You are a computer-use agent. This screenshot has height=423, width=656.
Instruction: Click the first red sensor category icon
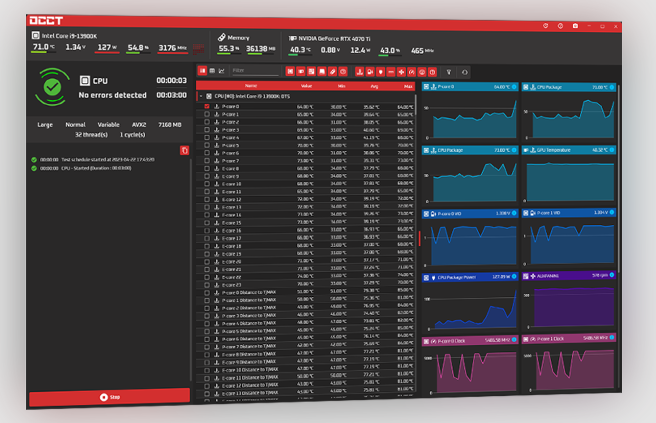[290, 72]
